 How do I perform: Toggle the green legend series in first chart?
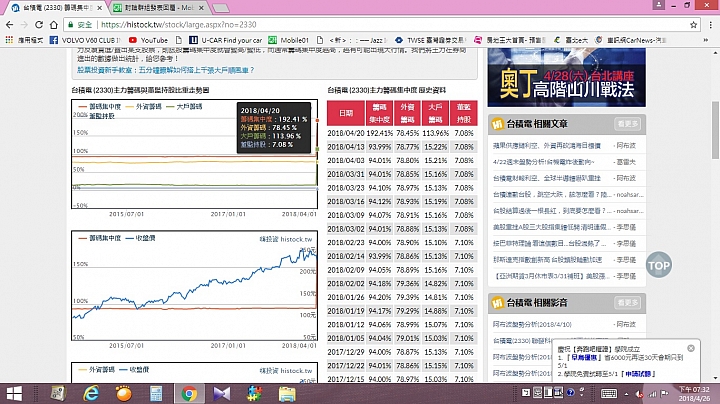184,107
